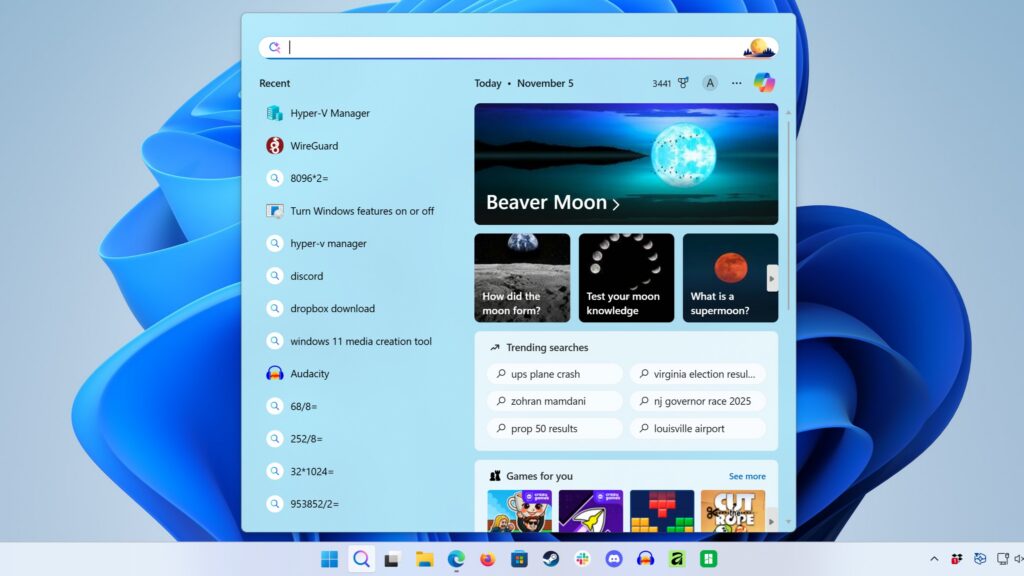Image resolution: width=1024 pixels, height=576 pixels.
Task: Open Steam from the taskbar
Action: click(x=550, y=559)
